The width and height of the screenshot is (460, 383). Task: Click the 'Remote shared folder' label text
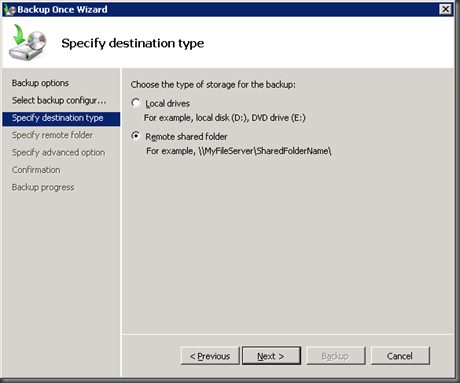(x=186, y=137)
